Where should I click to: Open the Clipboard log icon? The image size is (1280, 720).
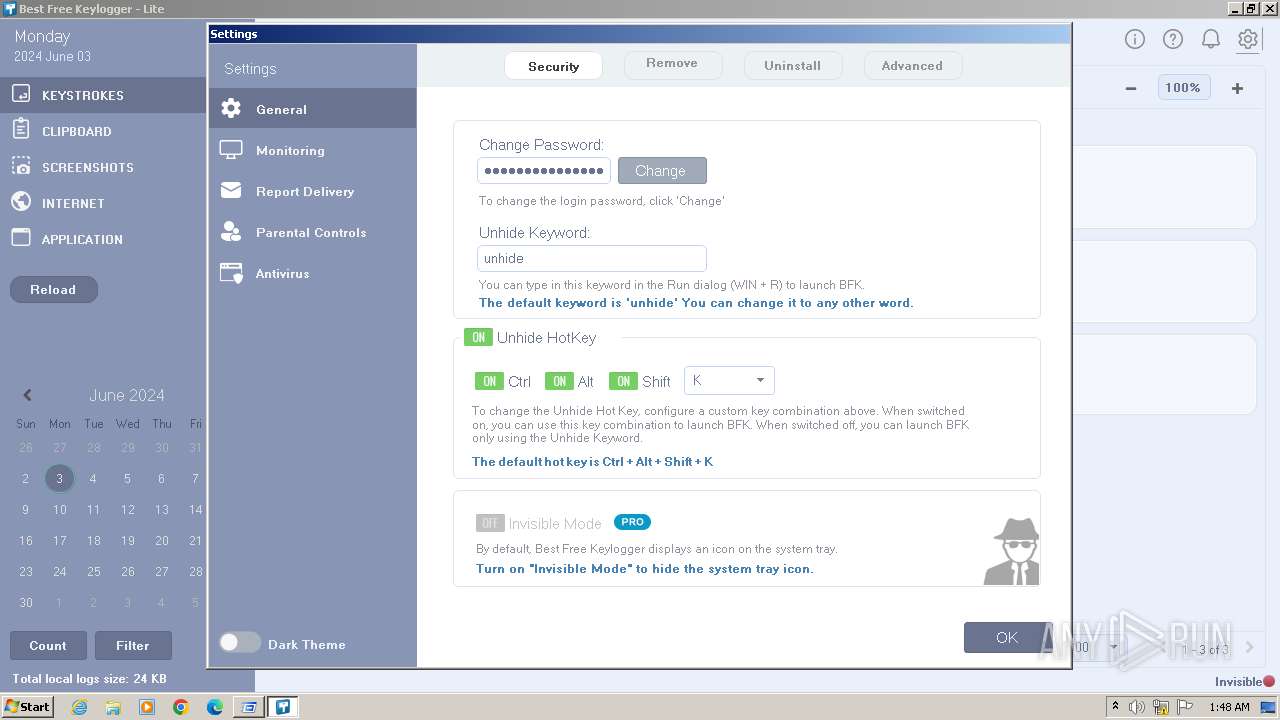[21, 130]
